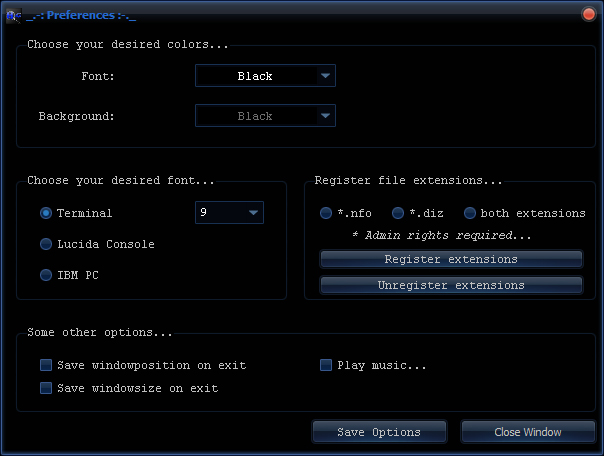Click the app icon in the title bar
604x456 pixels.
(x=12, y=13)
